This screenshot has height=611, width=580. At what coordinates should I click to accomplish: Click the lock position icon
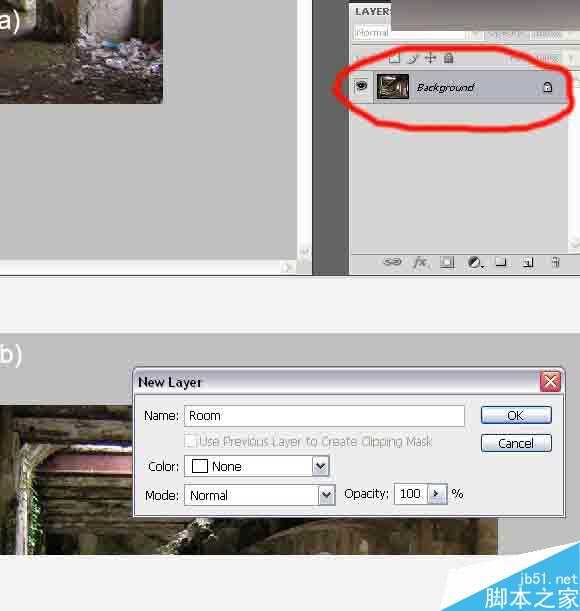coord(430,58)
